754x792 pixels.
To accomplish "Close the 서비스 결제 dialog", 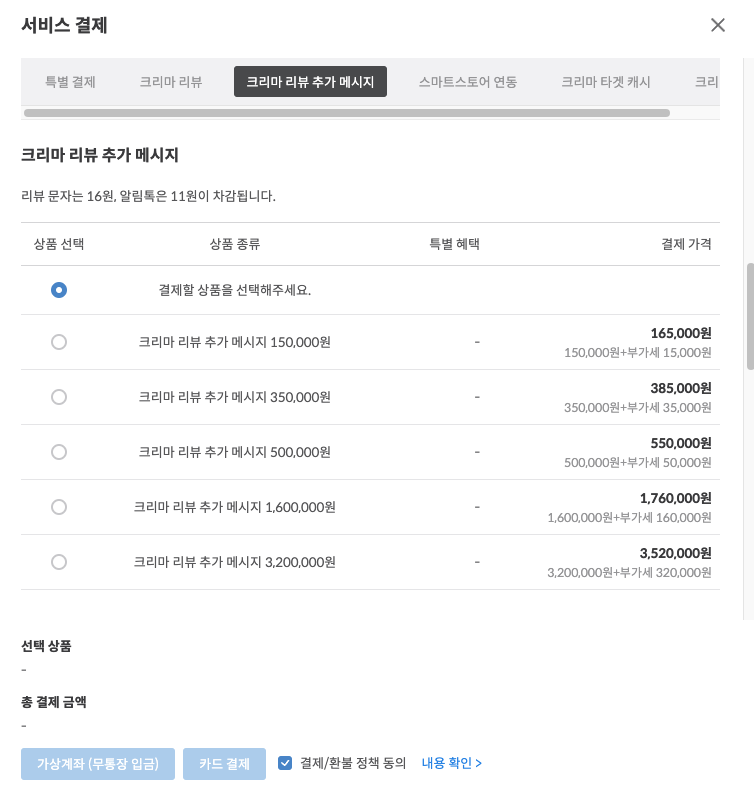I will tap(717, 26).
